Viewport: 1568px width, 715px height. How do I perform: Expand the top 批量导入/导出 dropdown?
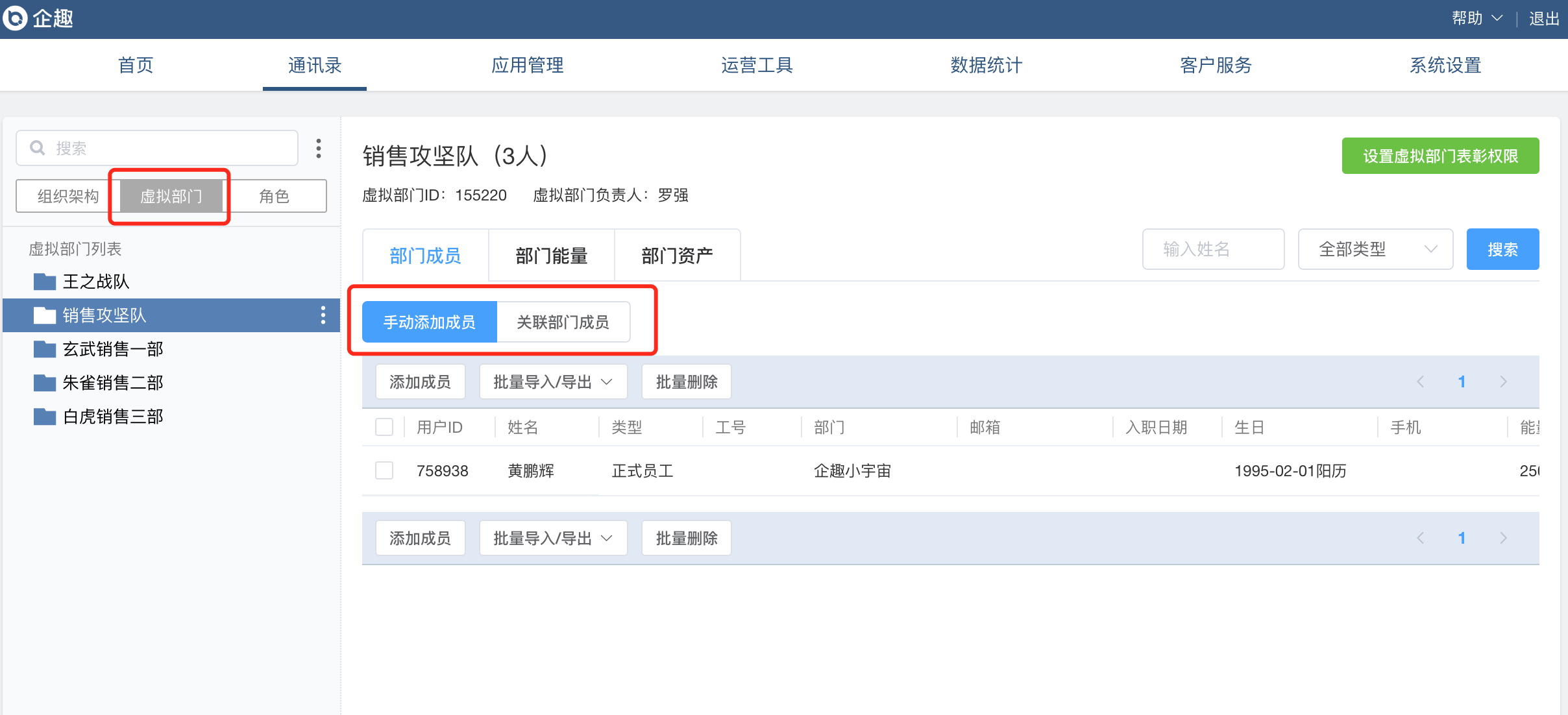click(553, 382)
